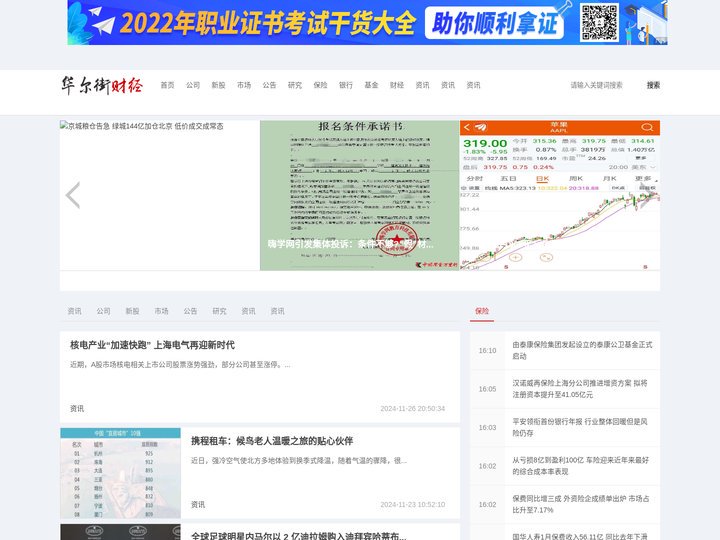
Task: Open 基金 in the top navigation bar
Action: [371, 85]
